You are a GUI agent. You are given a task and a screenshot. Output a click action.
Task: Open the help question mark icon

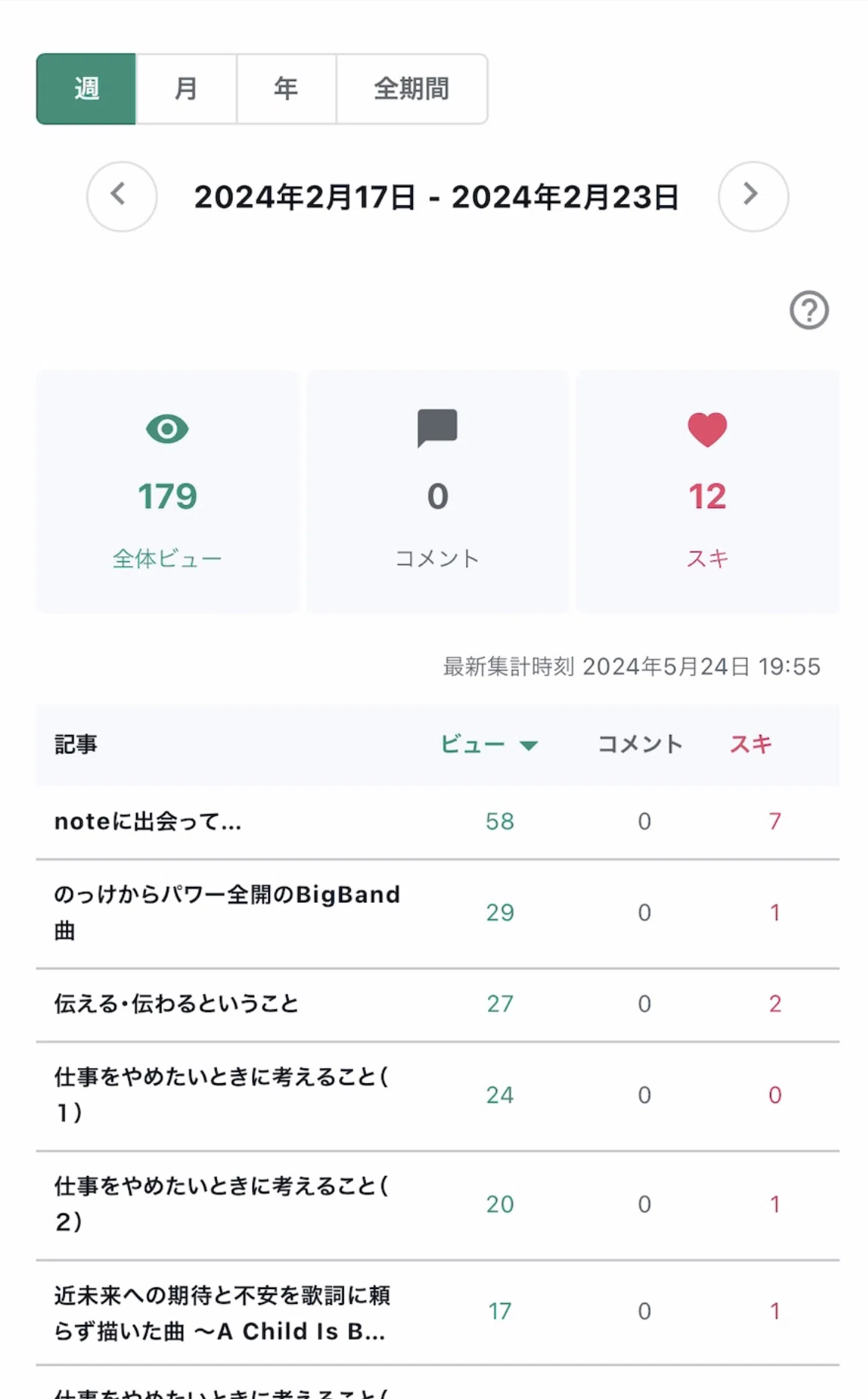809,310
